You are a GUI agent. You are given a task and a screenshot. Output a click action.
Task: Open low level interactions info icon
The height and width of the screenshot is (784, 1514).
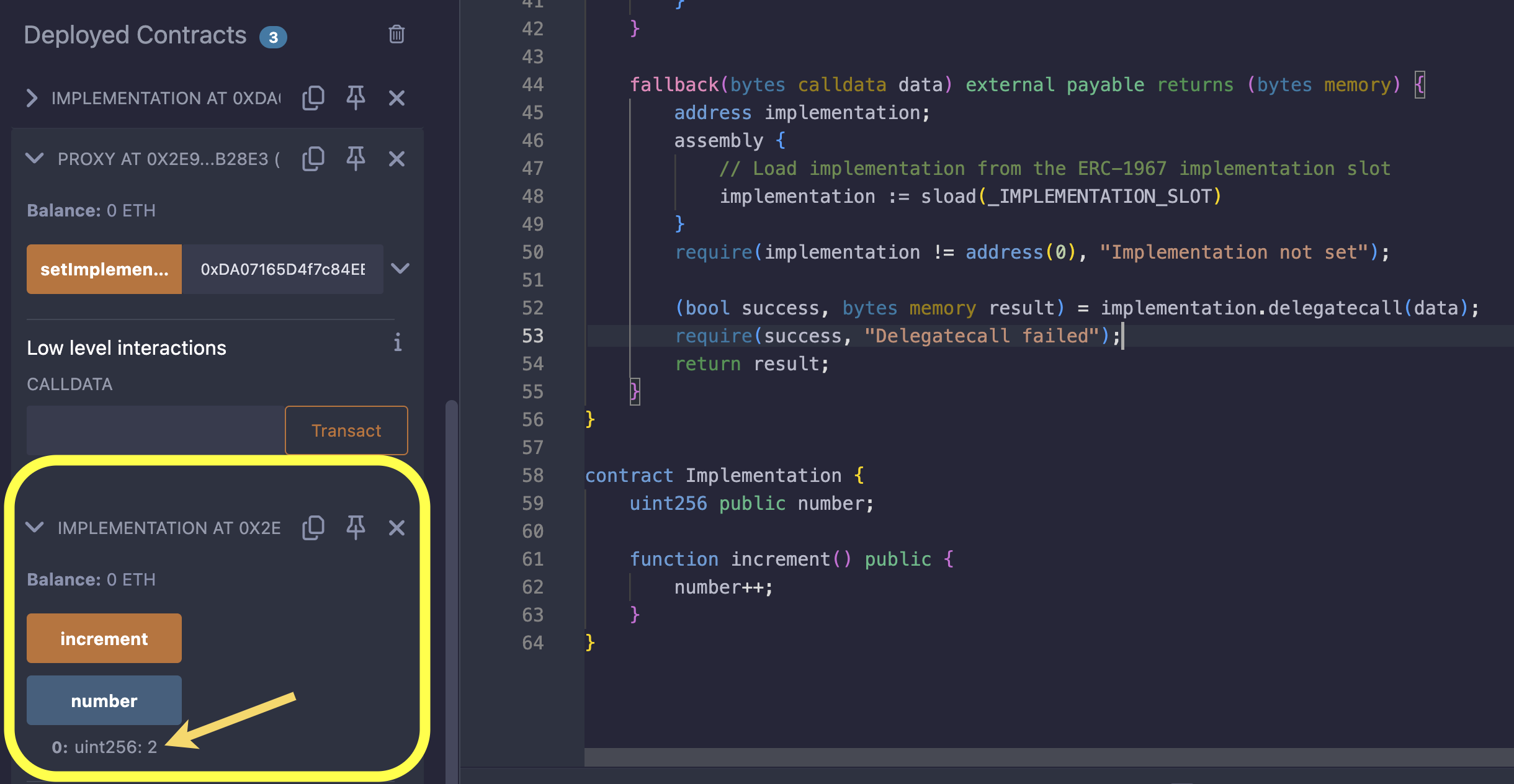point(397,342)
